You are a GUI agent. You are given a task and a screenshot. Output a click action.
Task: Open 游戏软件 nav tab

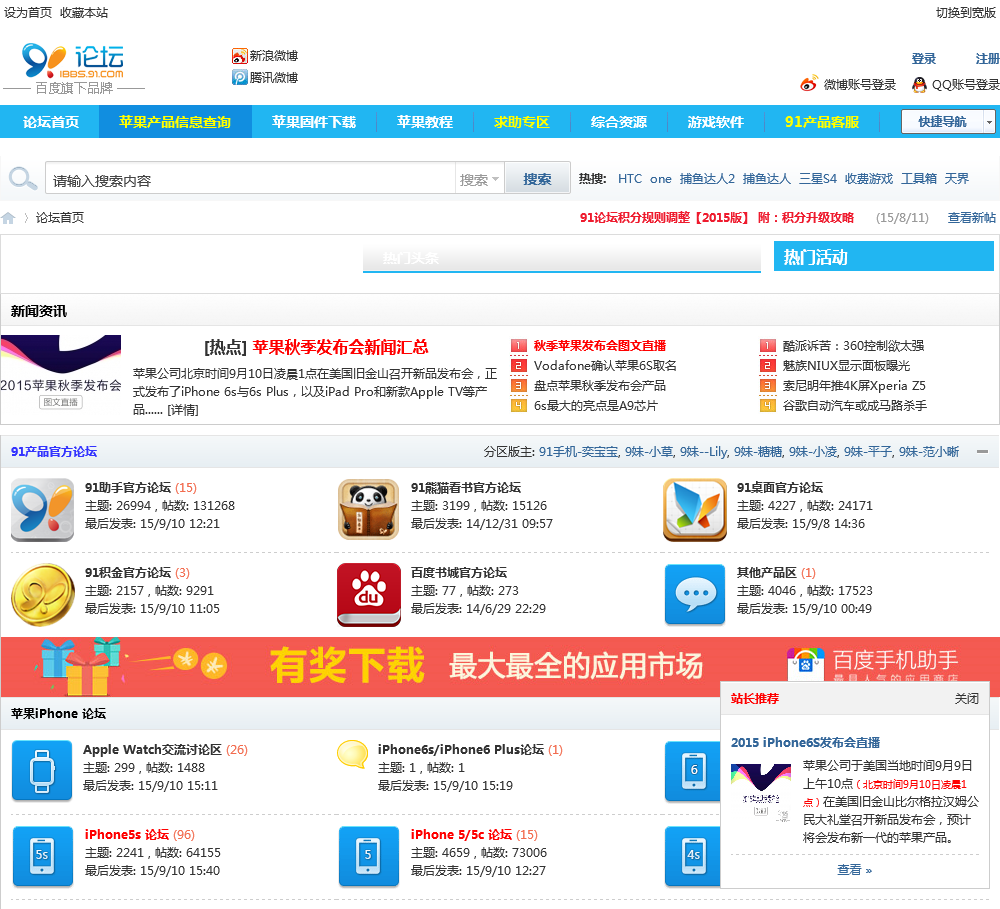716,122
